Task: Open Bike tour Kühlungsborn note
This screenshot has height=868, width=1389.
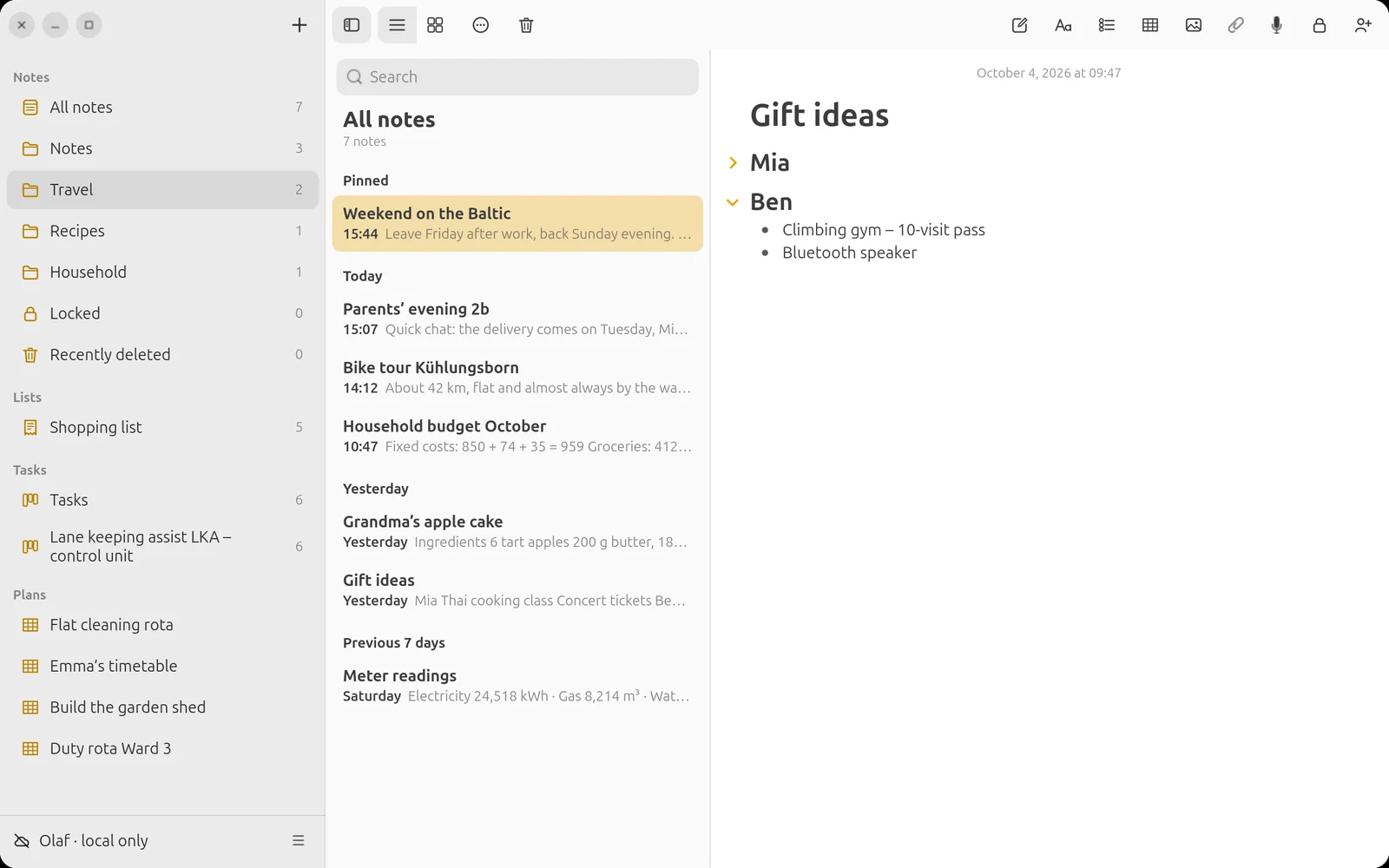Action: 517,378
